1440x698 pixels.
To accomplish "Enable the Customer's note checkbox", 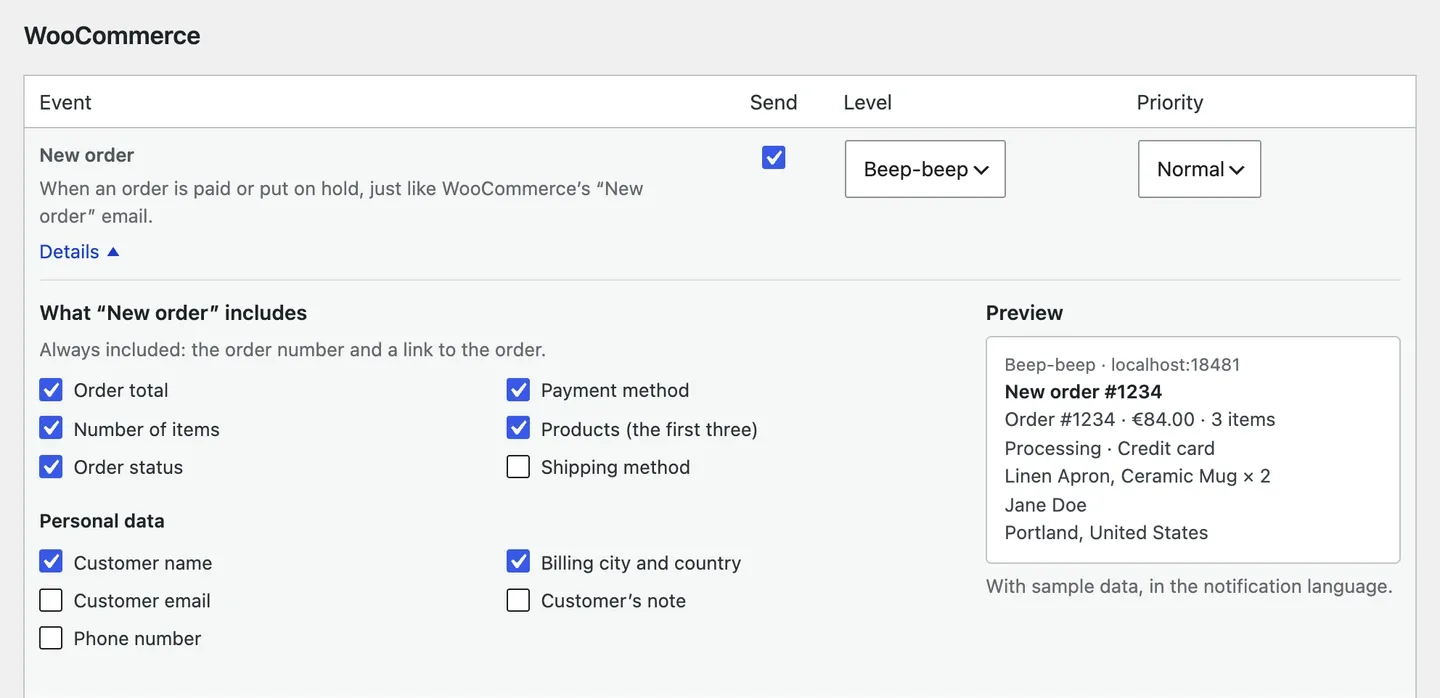I will [x=518, y=600].
